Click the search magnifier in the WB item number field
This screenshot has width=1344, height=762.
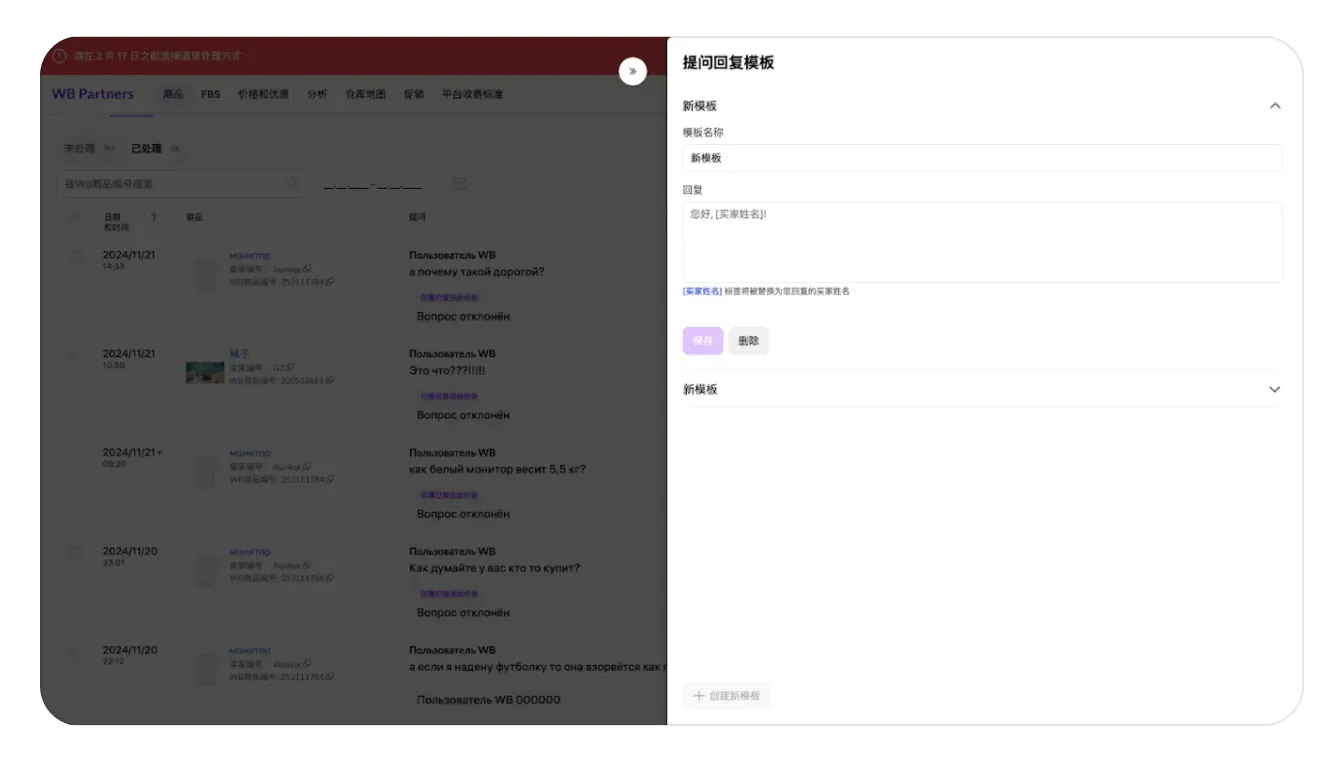292,184
